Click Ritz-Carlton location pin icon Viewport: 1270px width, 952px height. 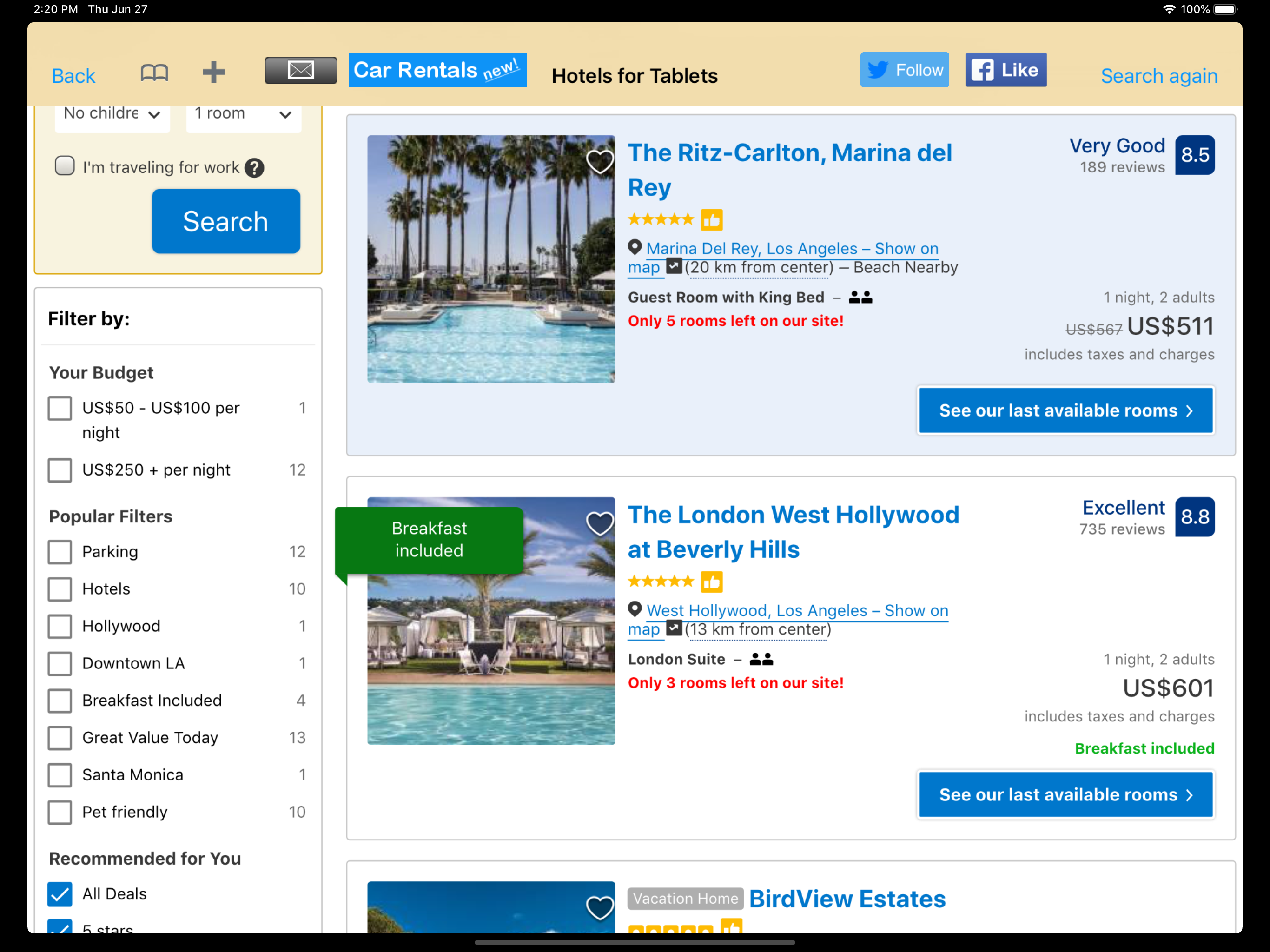[x=635, y=247]
